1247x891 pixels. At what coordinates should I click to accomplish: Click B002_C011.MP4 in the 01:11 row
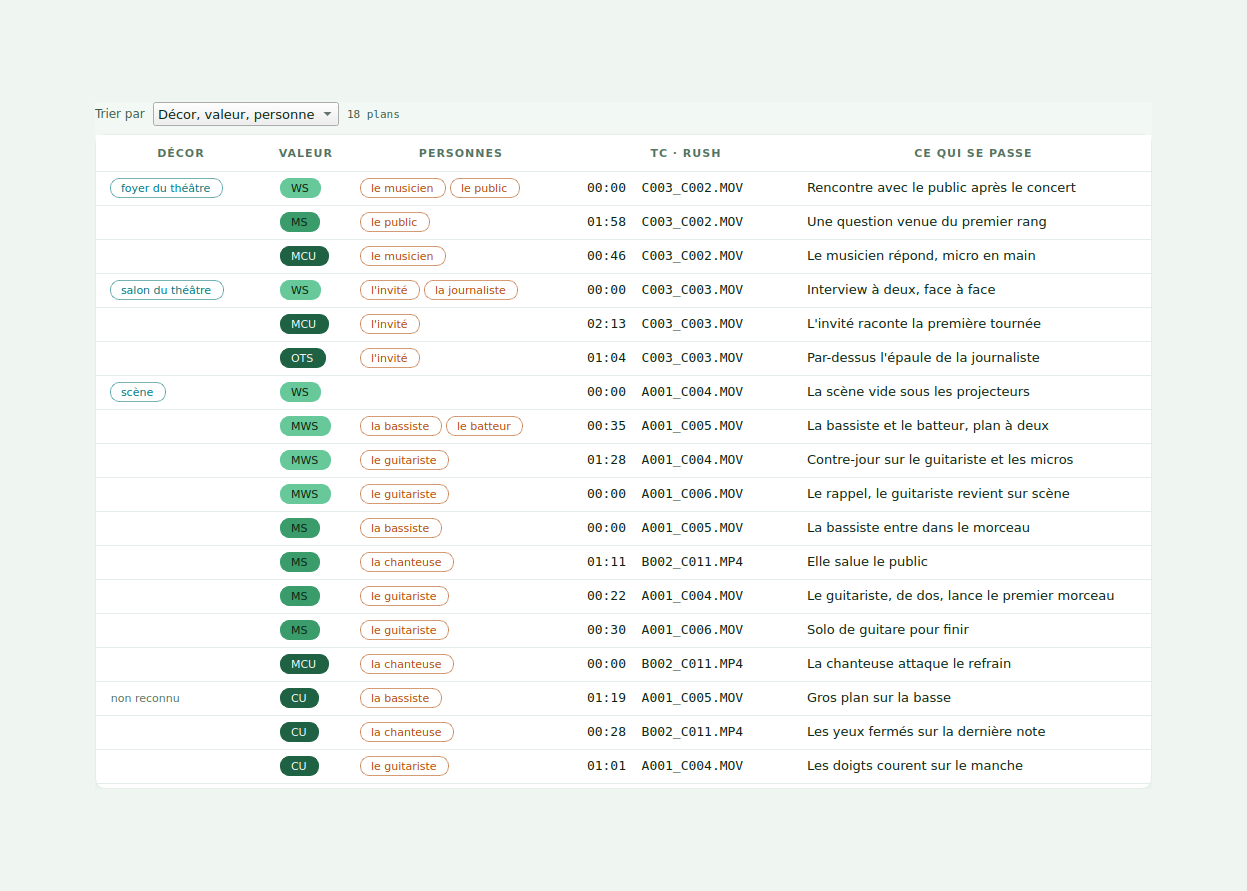tap(692, 562)
